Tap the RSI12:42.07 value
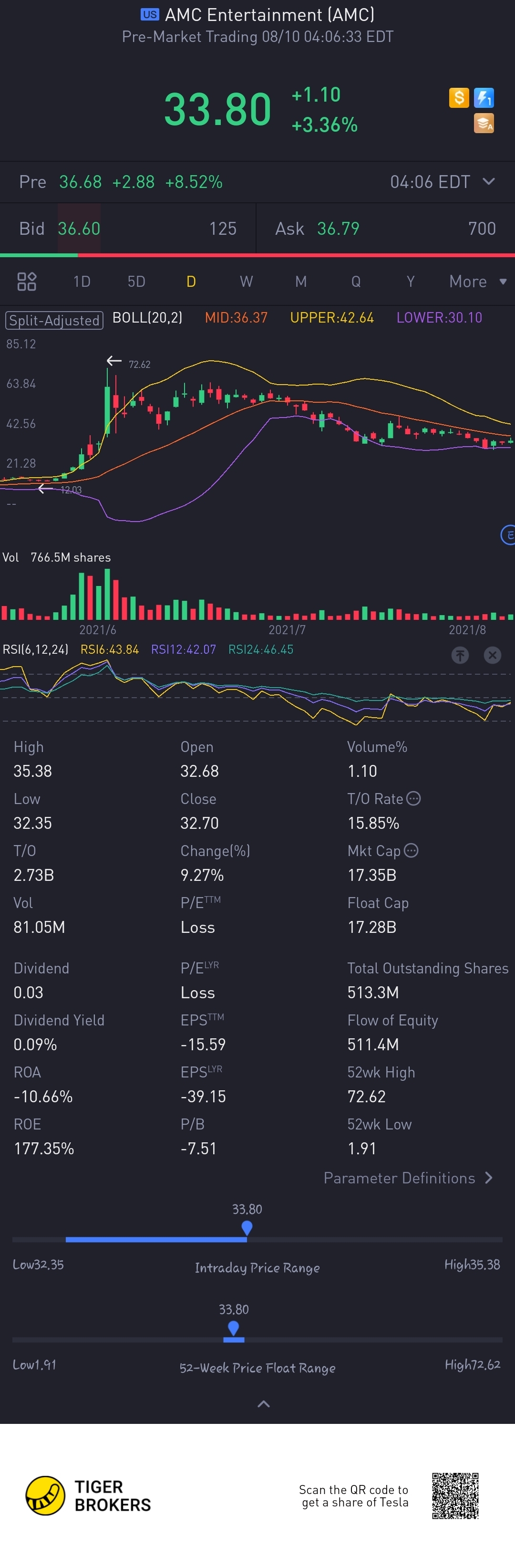 click(183, 649)
